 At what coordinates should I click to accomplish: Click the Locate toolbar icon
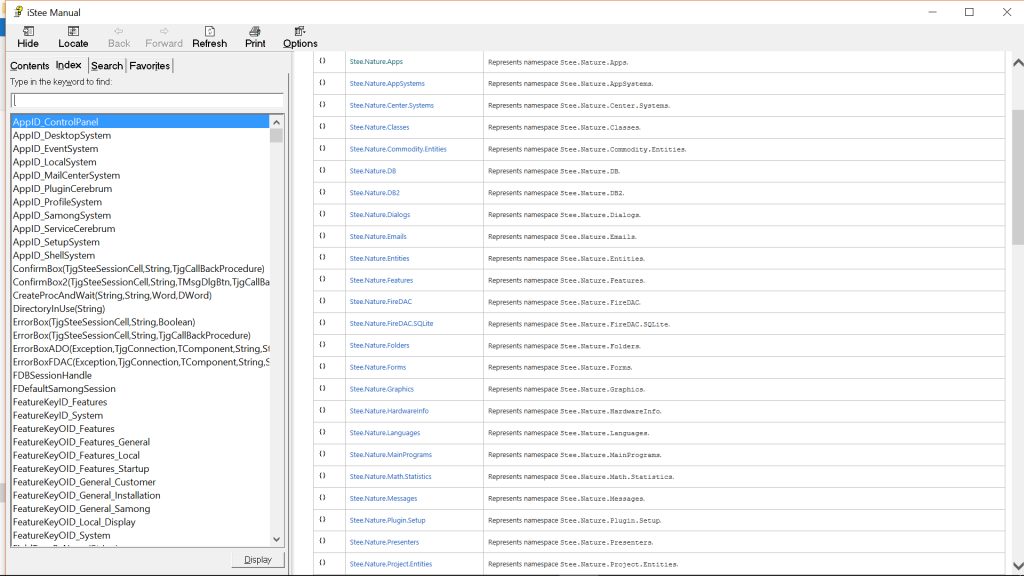click(73, 32)
